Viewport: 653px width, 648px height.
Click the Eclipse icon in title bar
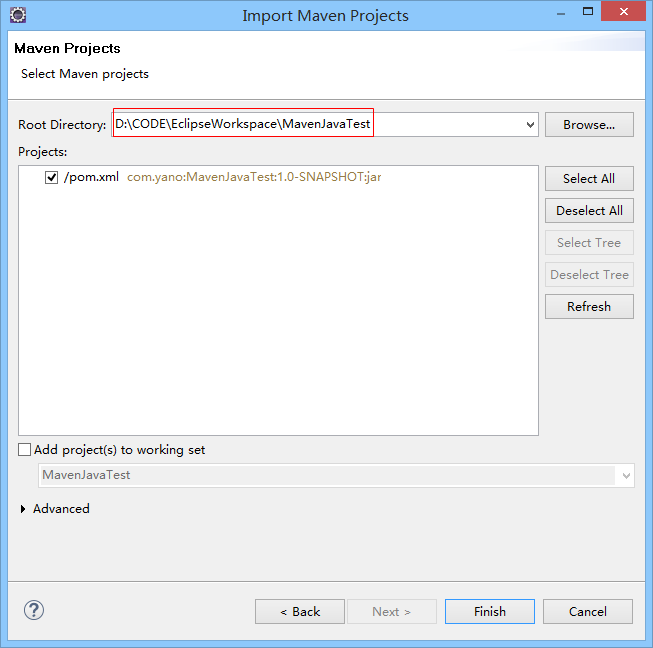[18, 15]
